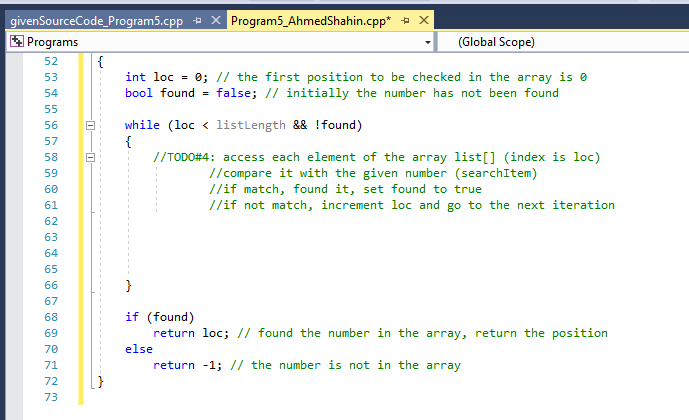The width and height of the screenshot is (689, 420).
Task: Click the 'int' keyword on line 53
Action: [x=135, y=77]
